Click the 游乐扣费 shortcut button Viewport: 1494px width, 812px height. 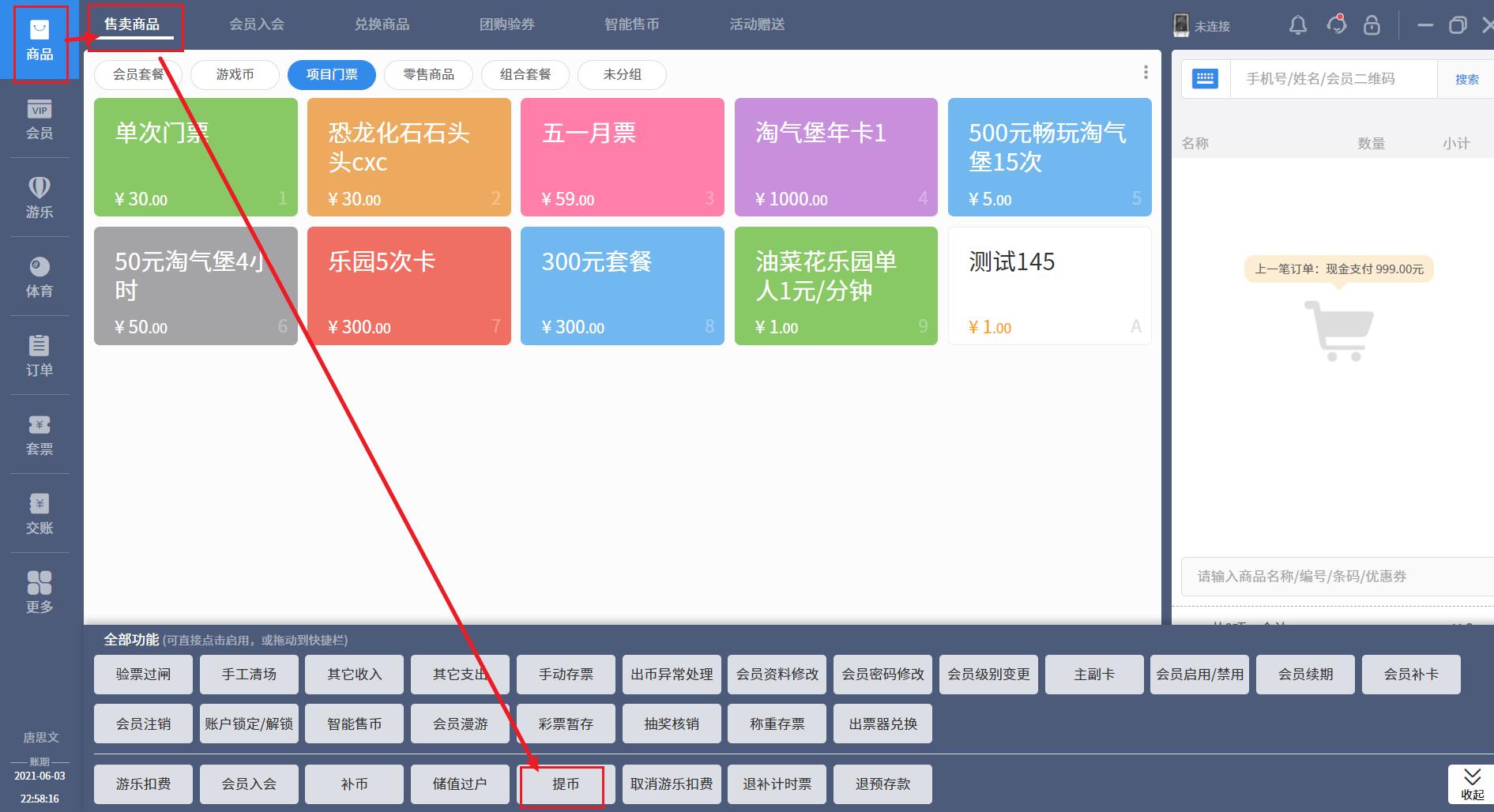[x=143, y=784]
